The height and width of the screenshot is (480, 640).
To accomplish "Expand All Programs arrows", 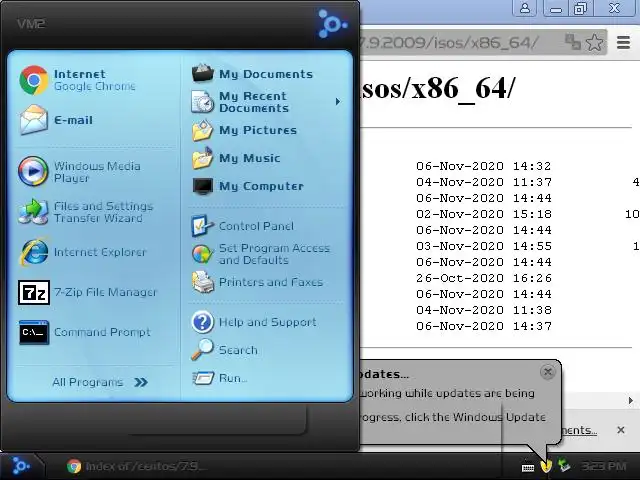I will [141, 382].
